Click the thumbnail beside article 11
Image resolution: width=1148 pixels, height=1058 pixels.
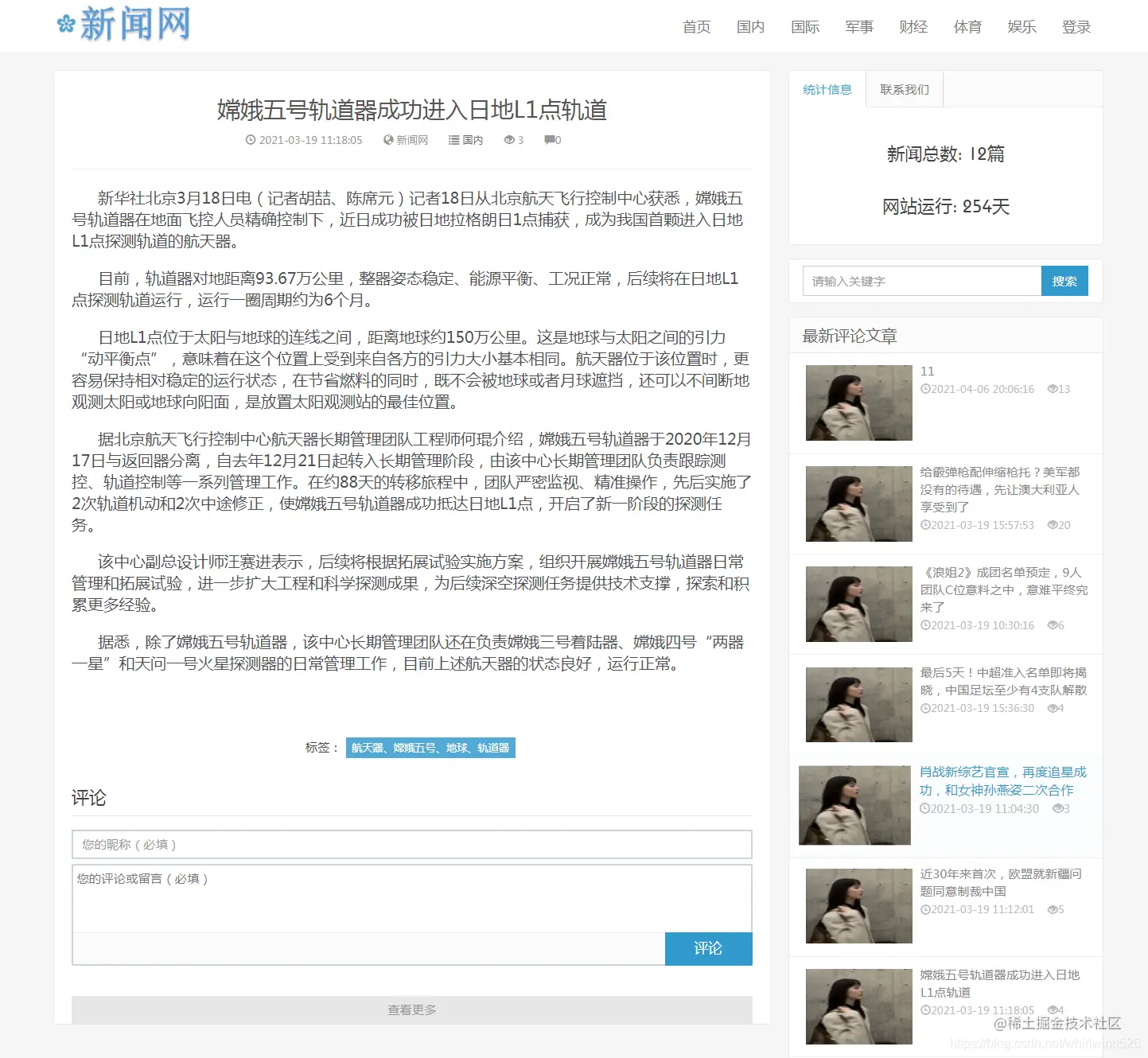pyautogui.click(x=859, y=403)
